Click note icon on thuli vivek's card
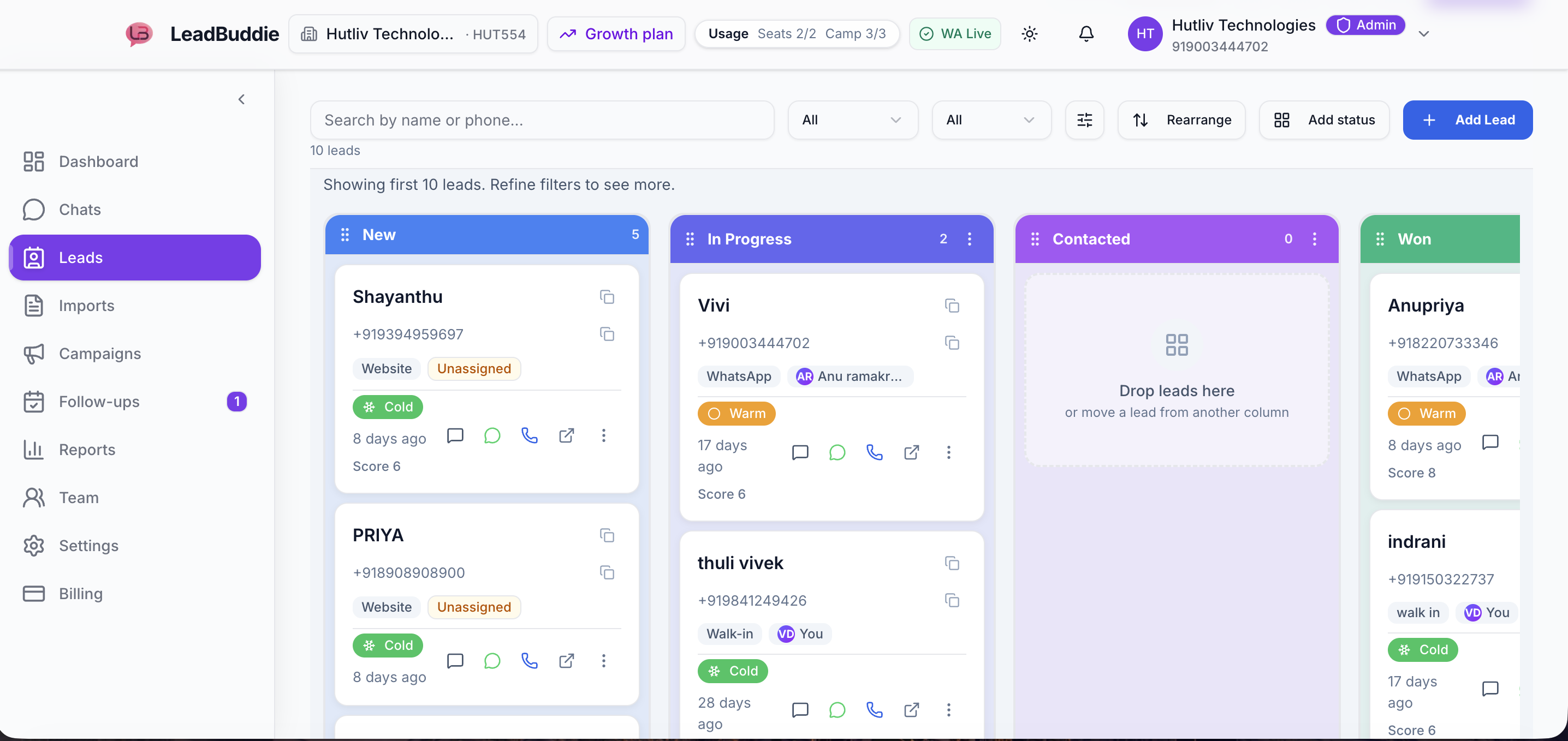This screenshot has height=741, width=1568. click(x=800, y=709)
